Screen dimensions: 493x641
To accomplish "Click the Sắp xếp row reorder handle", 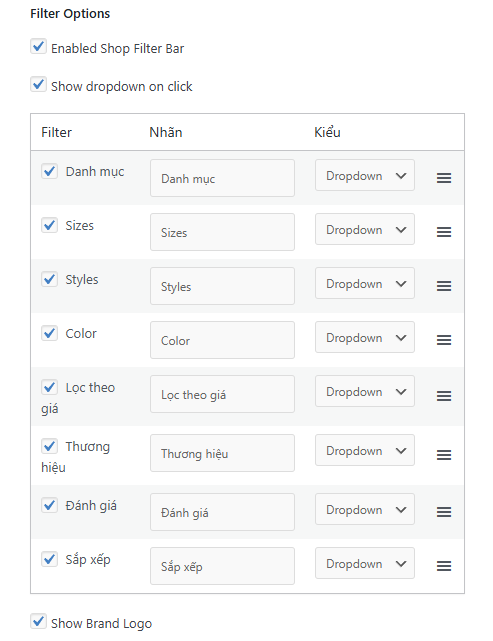I will click(x=444, y=566).
